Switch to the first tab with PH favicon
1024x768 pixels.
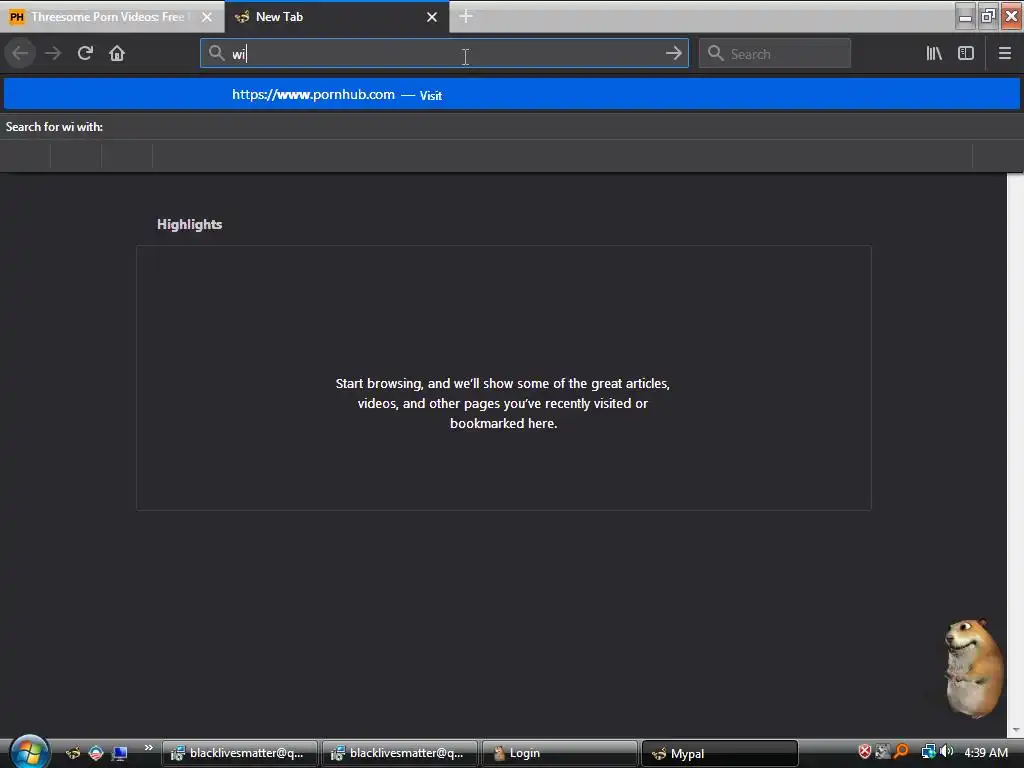tap(112, 17)
